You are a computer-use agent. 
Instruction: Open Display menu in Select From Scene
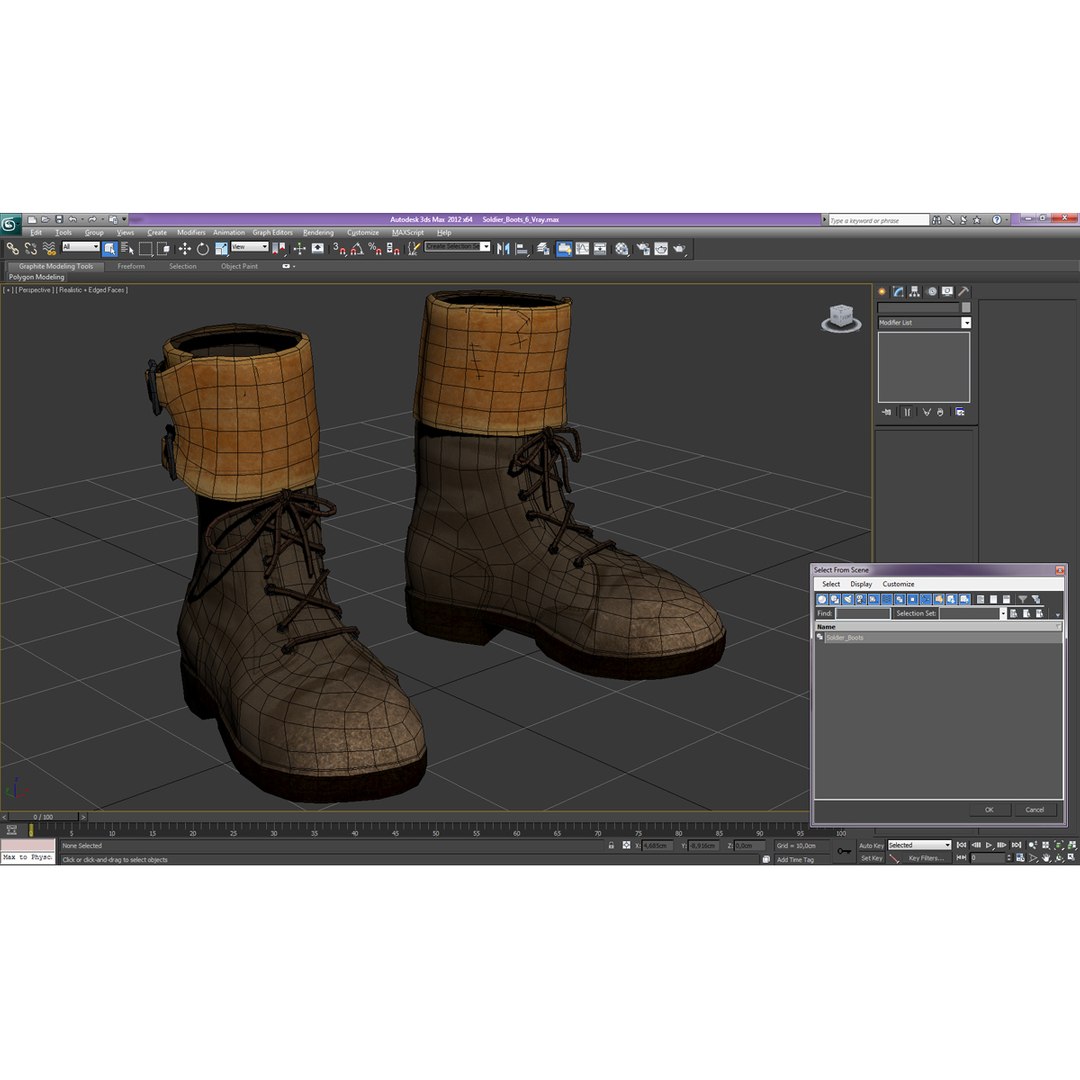pos(861,584)
